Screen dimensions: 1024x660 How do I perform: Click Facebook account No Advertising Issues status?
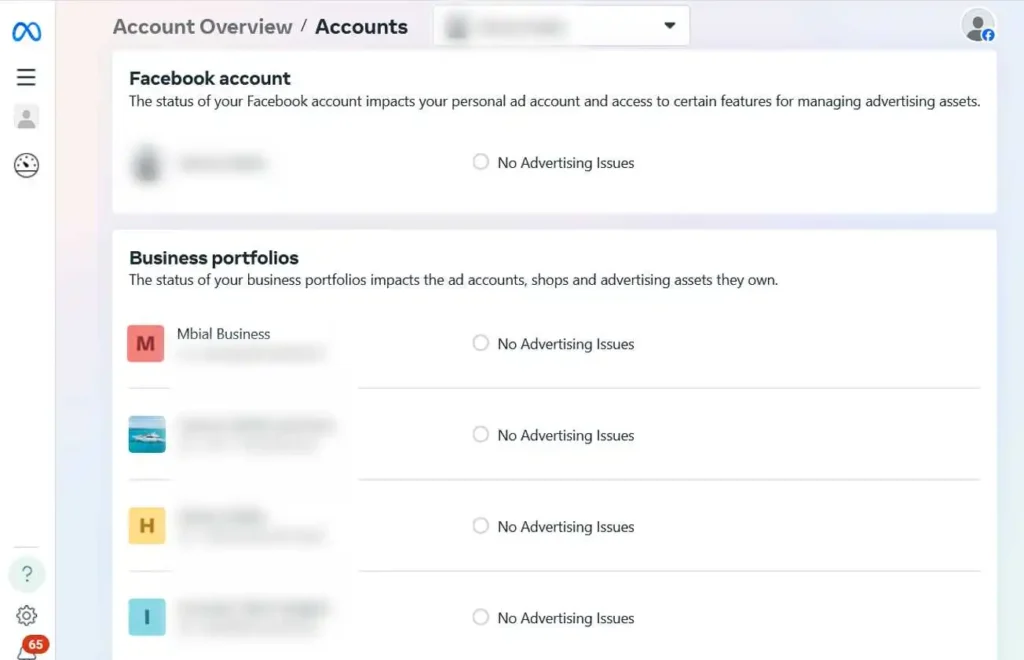click(x=566, y=163)
